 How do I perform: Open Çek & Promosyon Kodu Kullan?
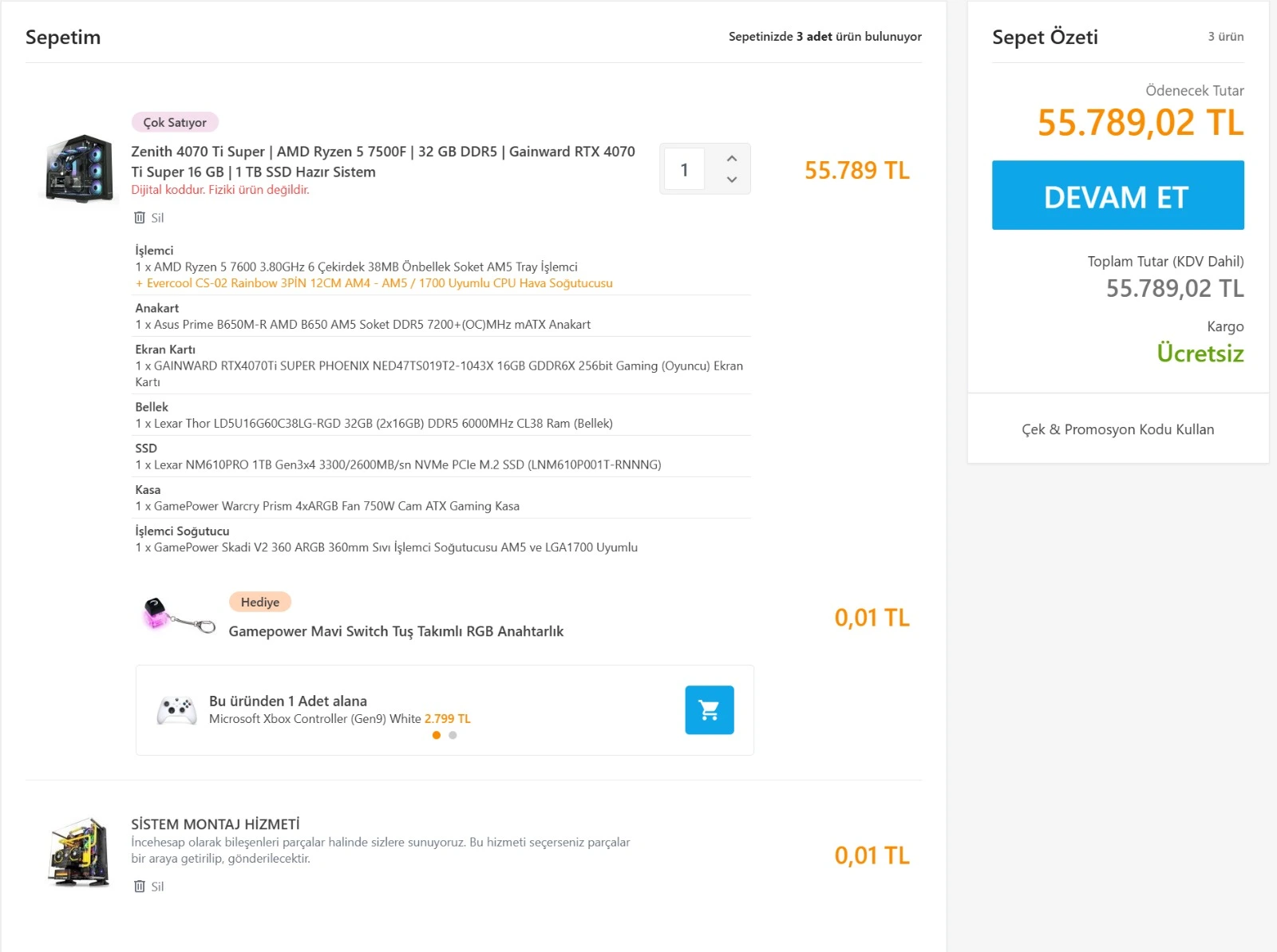click(x=1117, y=429)
